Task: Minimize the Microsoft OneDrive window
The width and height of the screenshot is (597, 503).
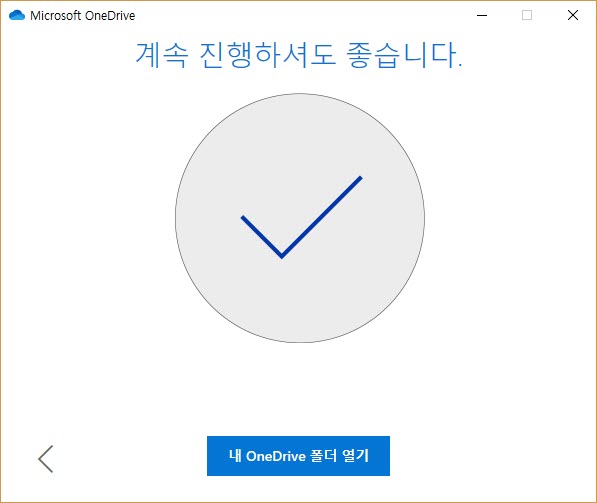Action: click(x=482, y=15)
